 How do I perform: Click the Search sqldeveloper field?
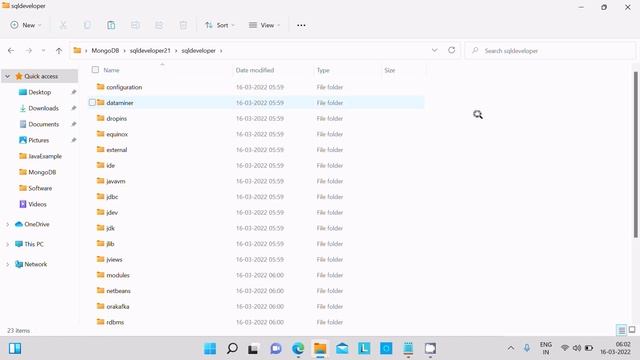coord(550,51)
